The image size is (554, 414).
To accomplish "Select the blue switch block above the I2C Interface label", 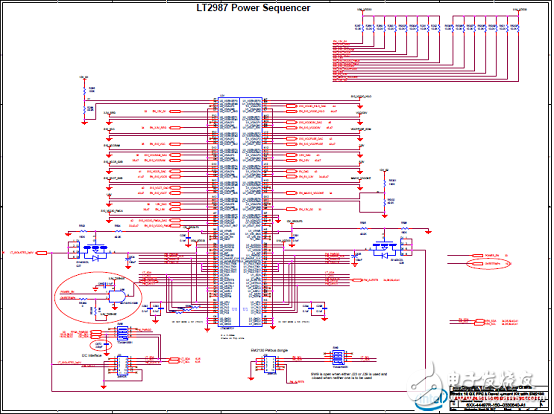I will (122, 333).
